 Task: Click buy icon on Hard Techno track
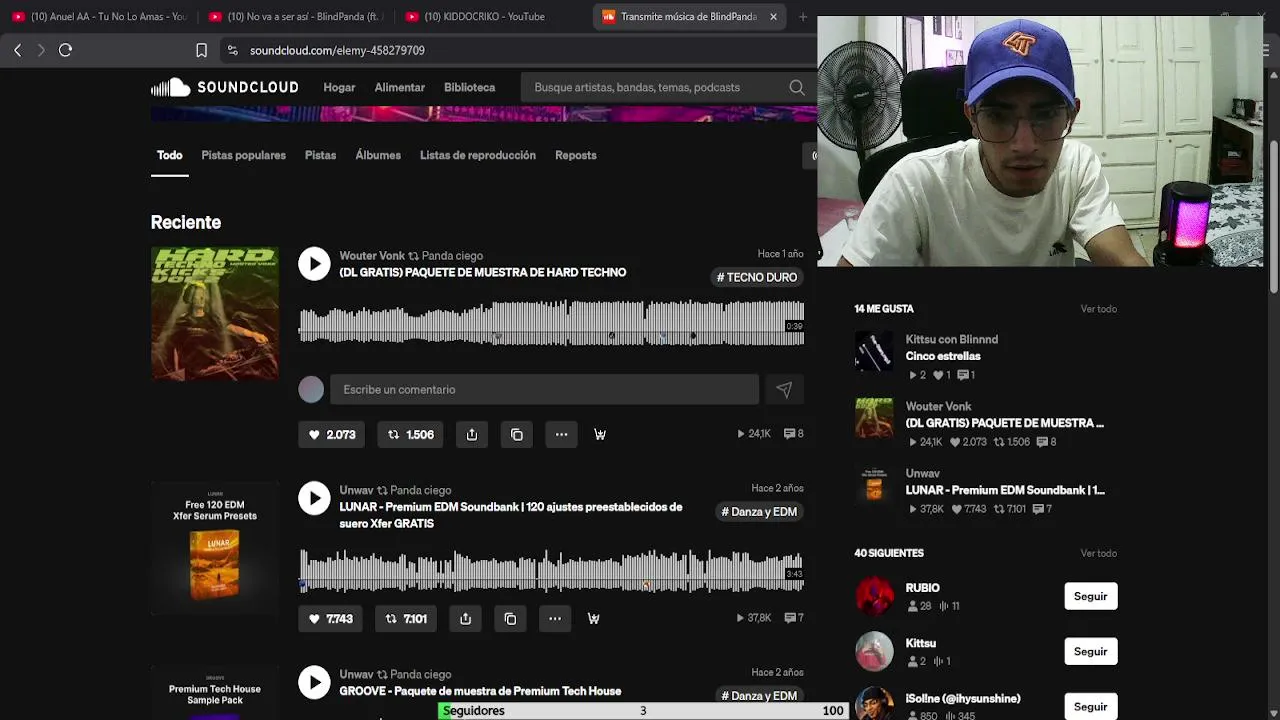600,434
